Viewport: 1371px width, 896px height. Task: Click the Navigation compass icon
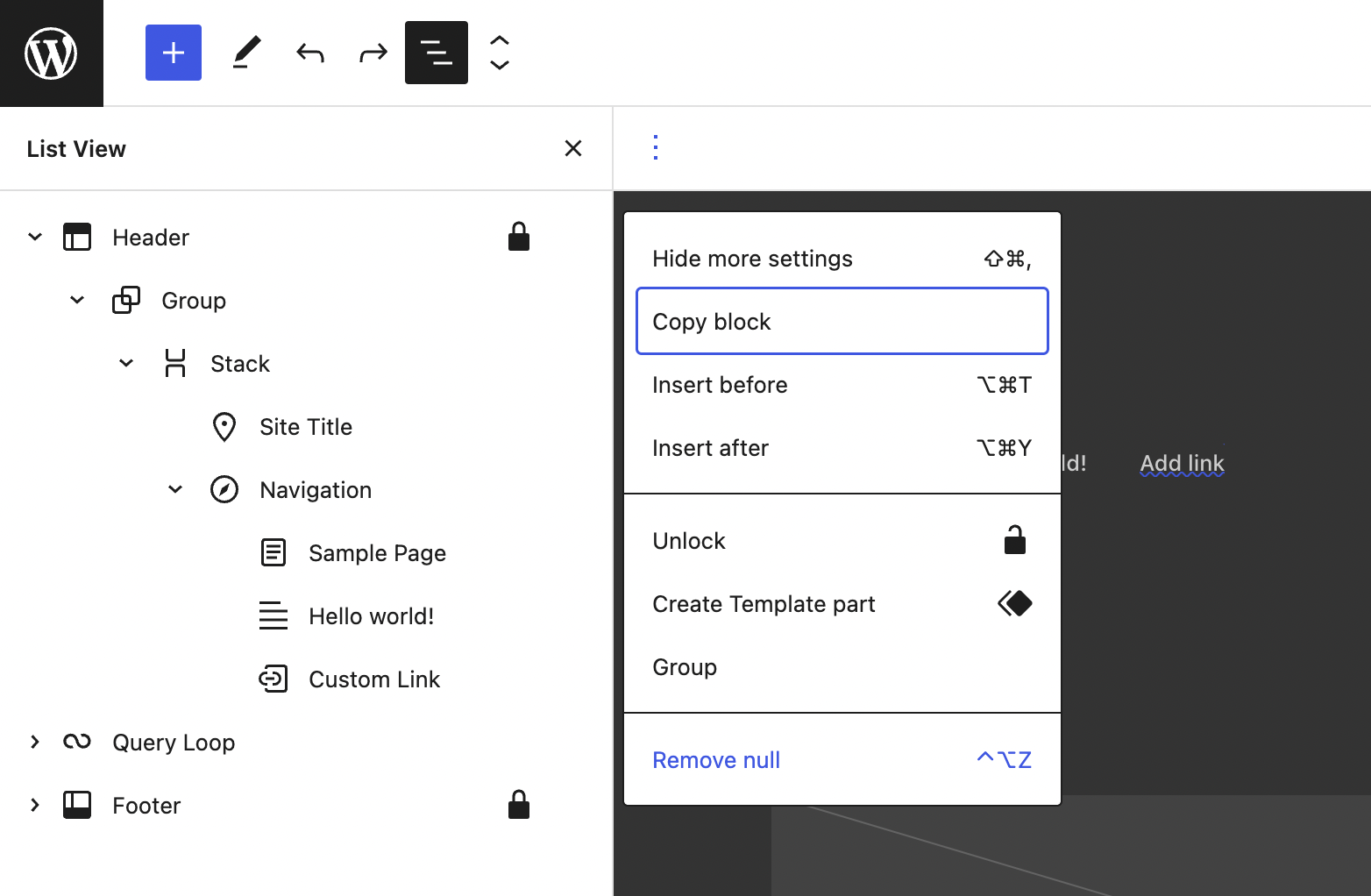[x=224, y=489]
